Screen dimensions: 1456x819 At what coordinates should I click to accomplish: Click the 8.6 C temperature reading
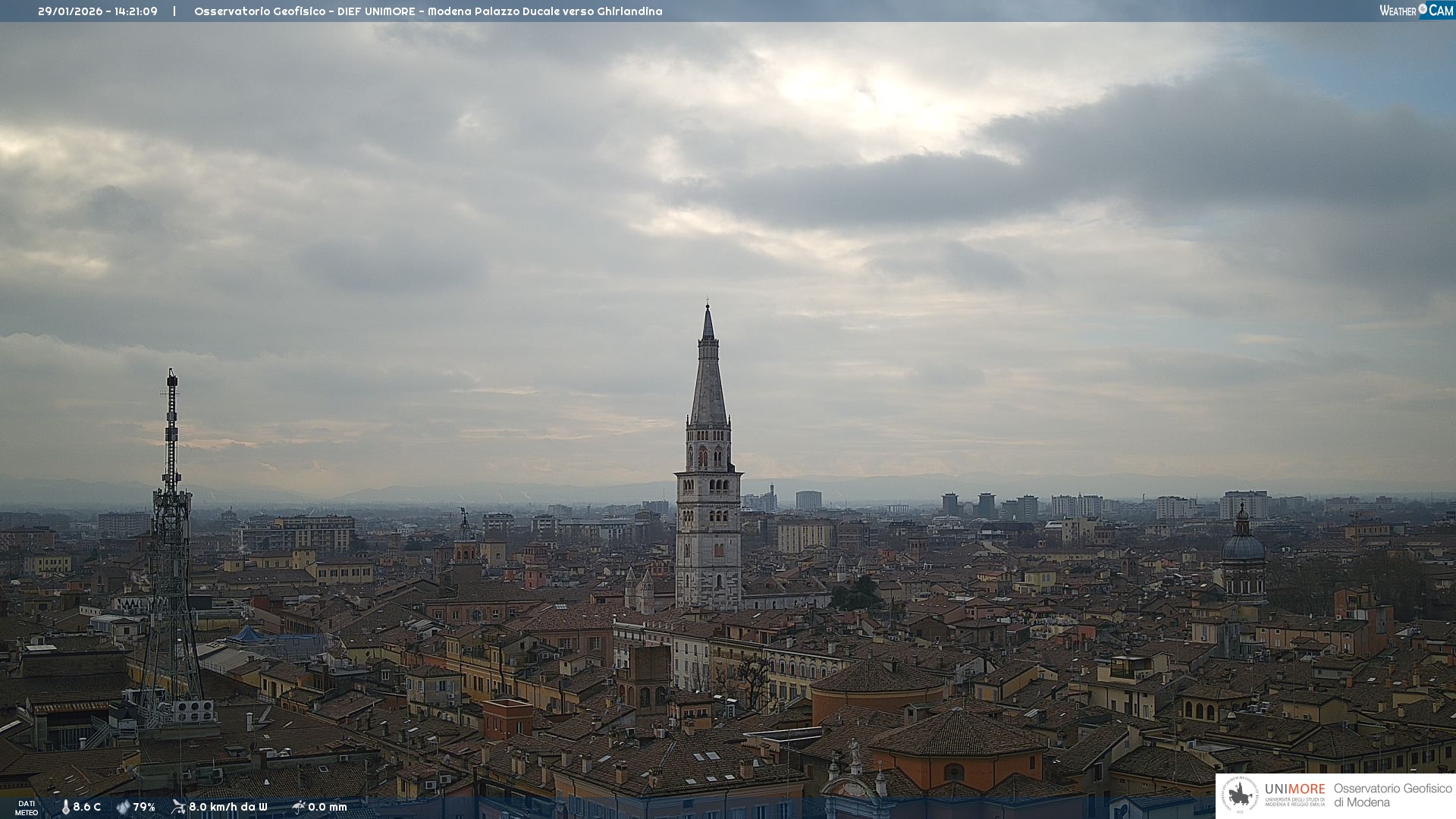(87, 808)
